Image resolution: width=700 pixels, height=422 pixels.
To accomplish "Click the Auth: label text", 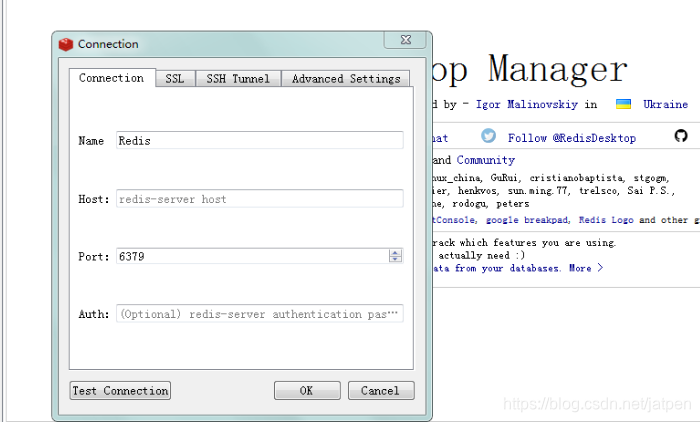I will 94,314.
